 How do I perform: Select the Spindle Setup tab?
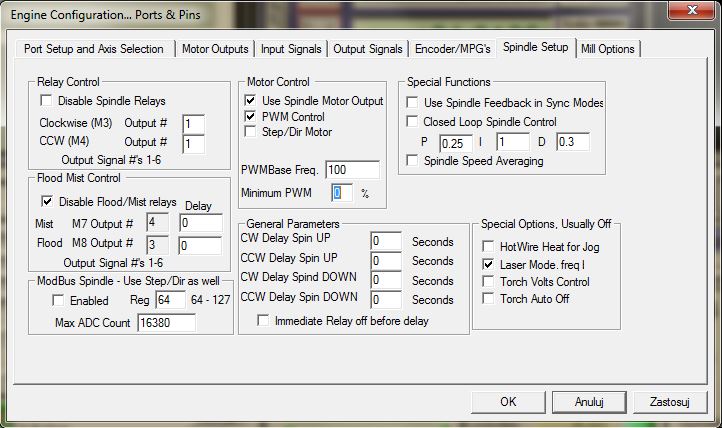(x=536, y=47)
